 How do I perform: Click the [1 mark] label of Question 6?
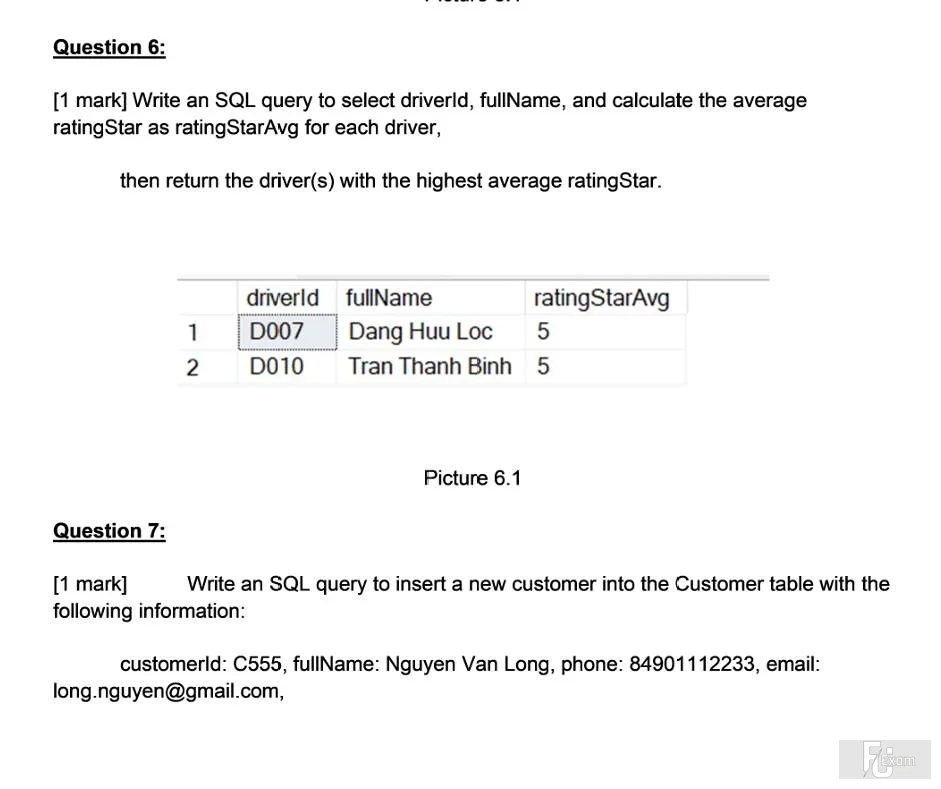(x=90, y=101)
